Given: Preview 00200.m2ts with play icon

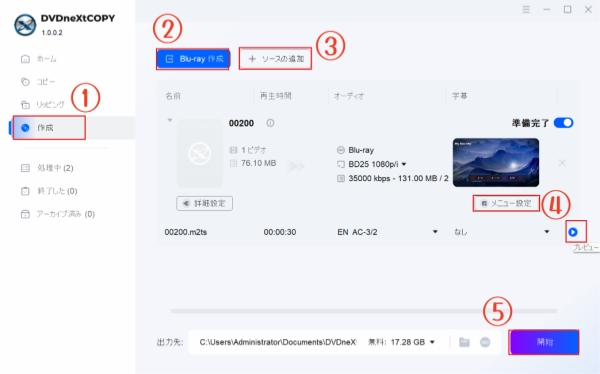Looking at the screenshot, I should [573, 232].
